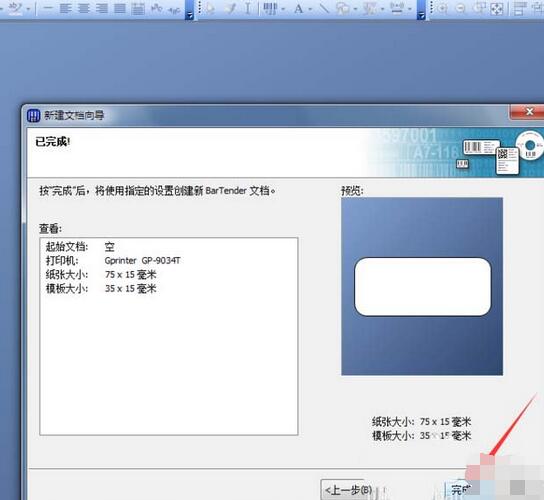Apply center text alignment
Viewport: 544px width, 500px height.
[84, 8]
